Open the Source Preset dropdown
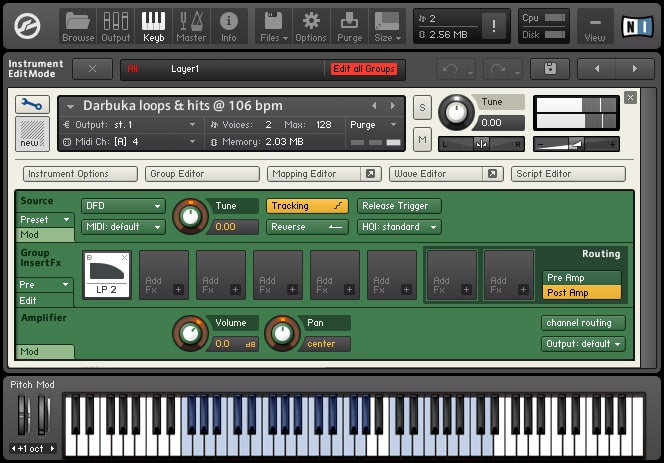This screenshot has width=664, height=463. click(x=45, y=219)
